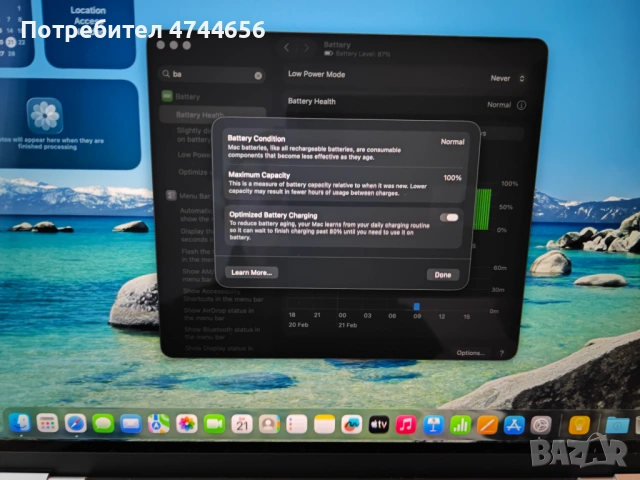Viewport: 640px width, 480px height.
Task: Click the Location Access widget
Action: coord(89,33)
